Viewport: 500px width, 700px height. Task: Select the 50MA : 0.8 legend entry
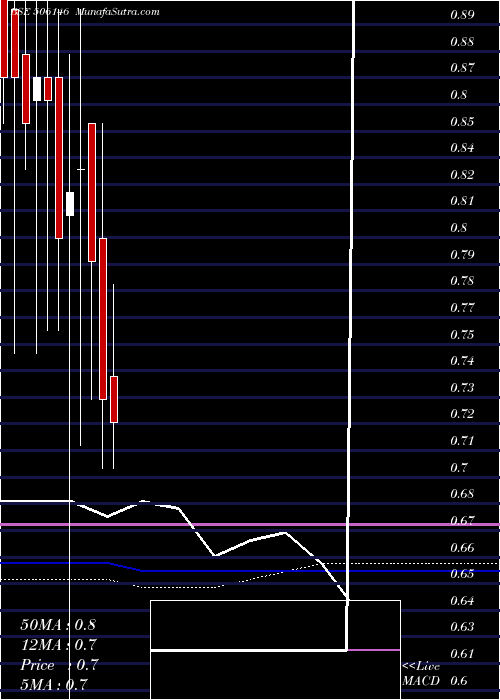(58, 624)
